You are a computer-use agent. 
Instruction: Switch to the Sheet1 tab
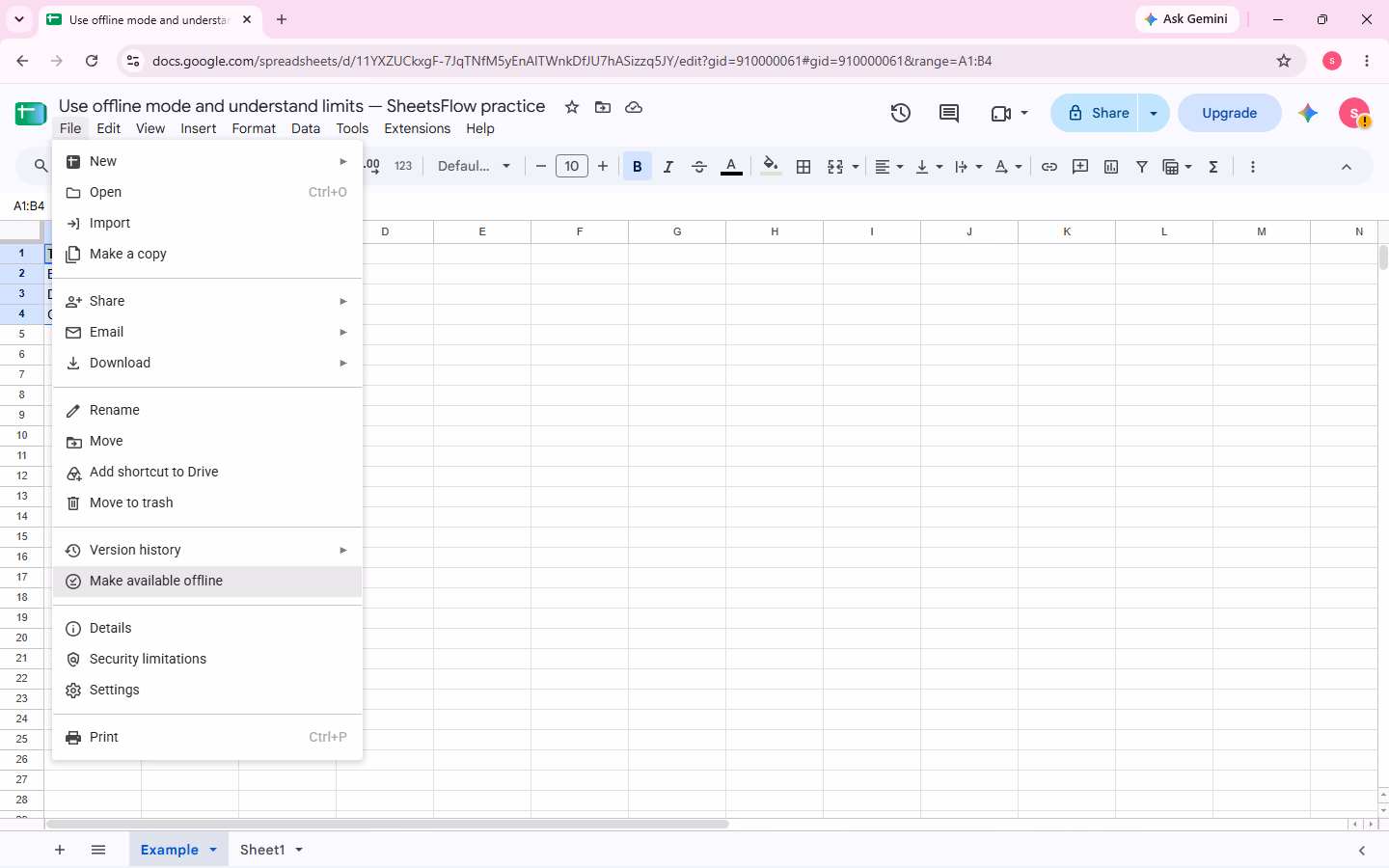tap(262, 850)
